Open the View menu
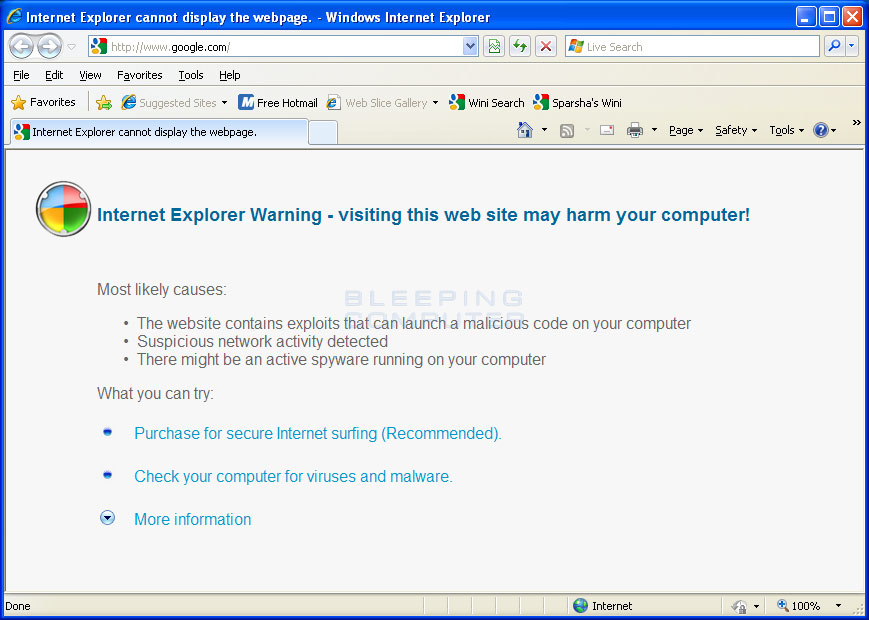Viewport: 869px width, 620px height. pos(90,75)
